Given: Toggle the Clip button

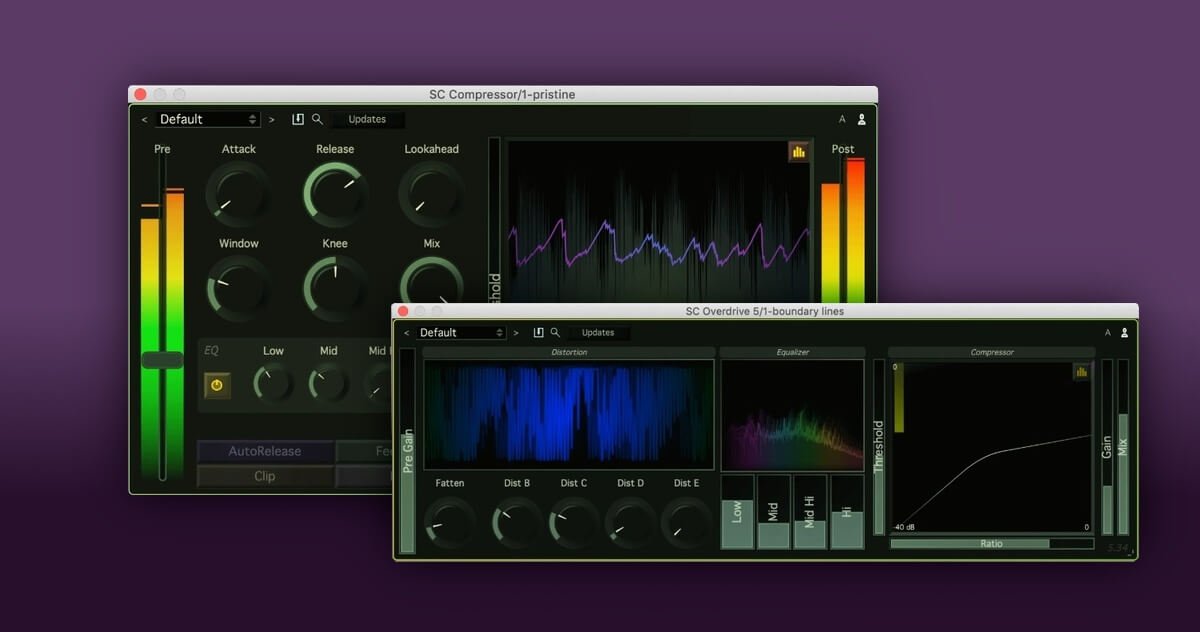Looking at the screenshot, I should [x=264, y=476].
